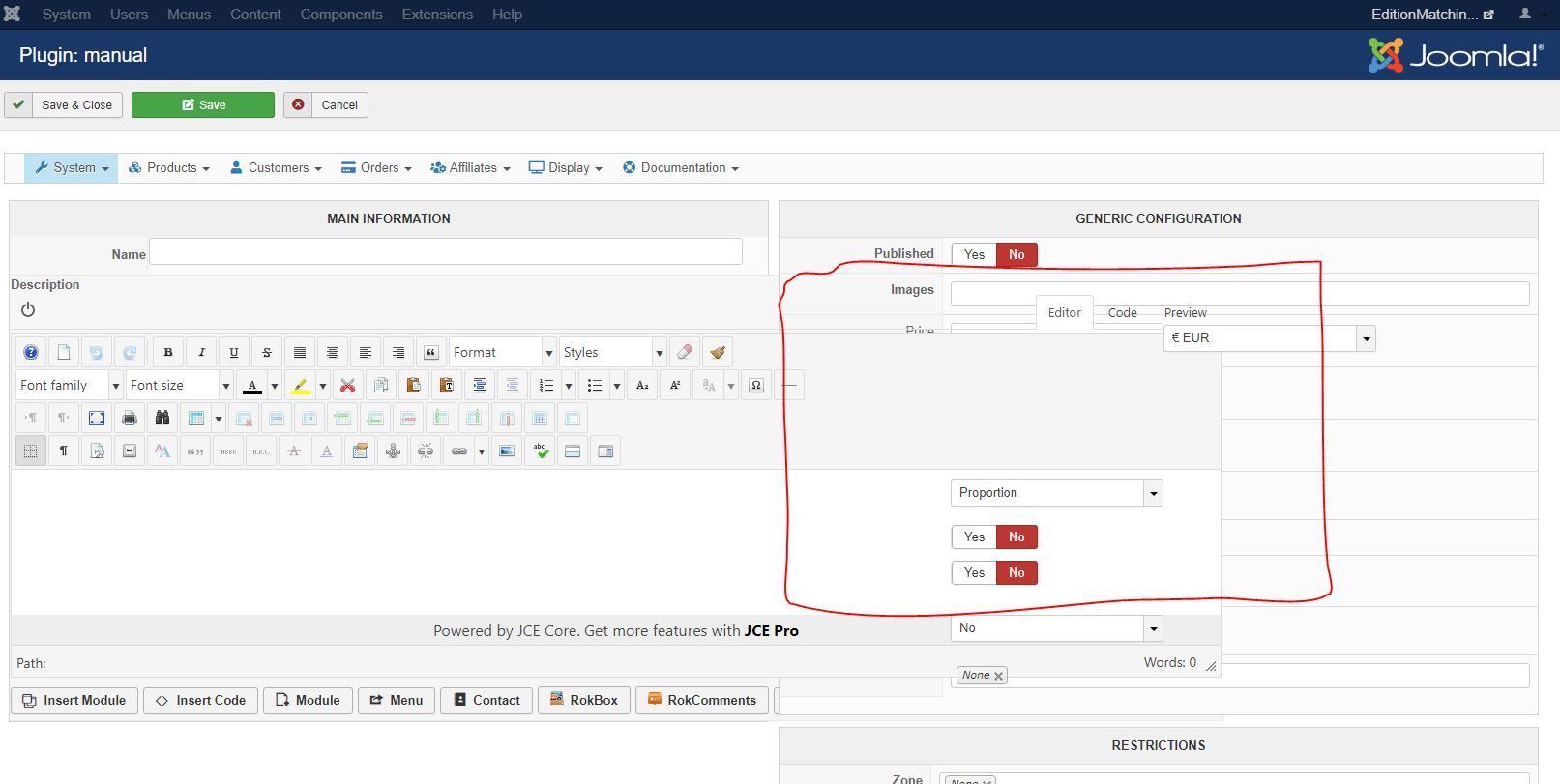1560x784 pixels.
Task: Apply italic formatting
Action: click(201, 352)
